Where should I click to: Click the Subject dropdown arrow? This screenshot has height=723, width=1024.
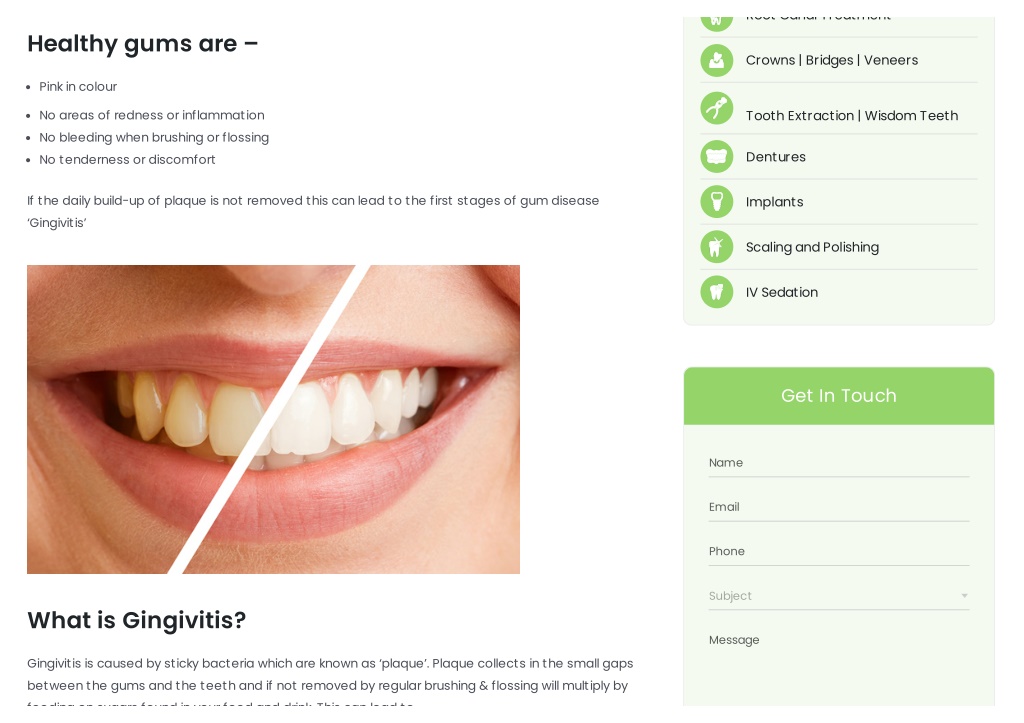click(964, 596)
